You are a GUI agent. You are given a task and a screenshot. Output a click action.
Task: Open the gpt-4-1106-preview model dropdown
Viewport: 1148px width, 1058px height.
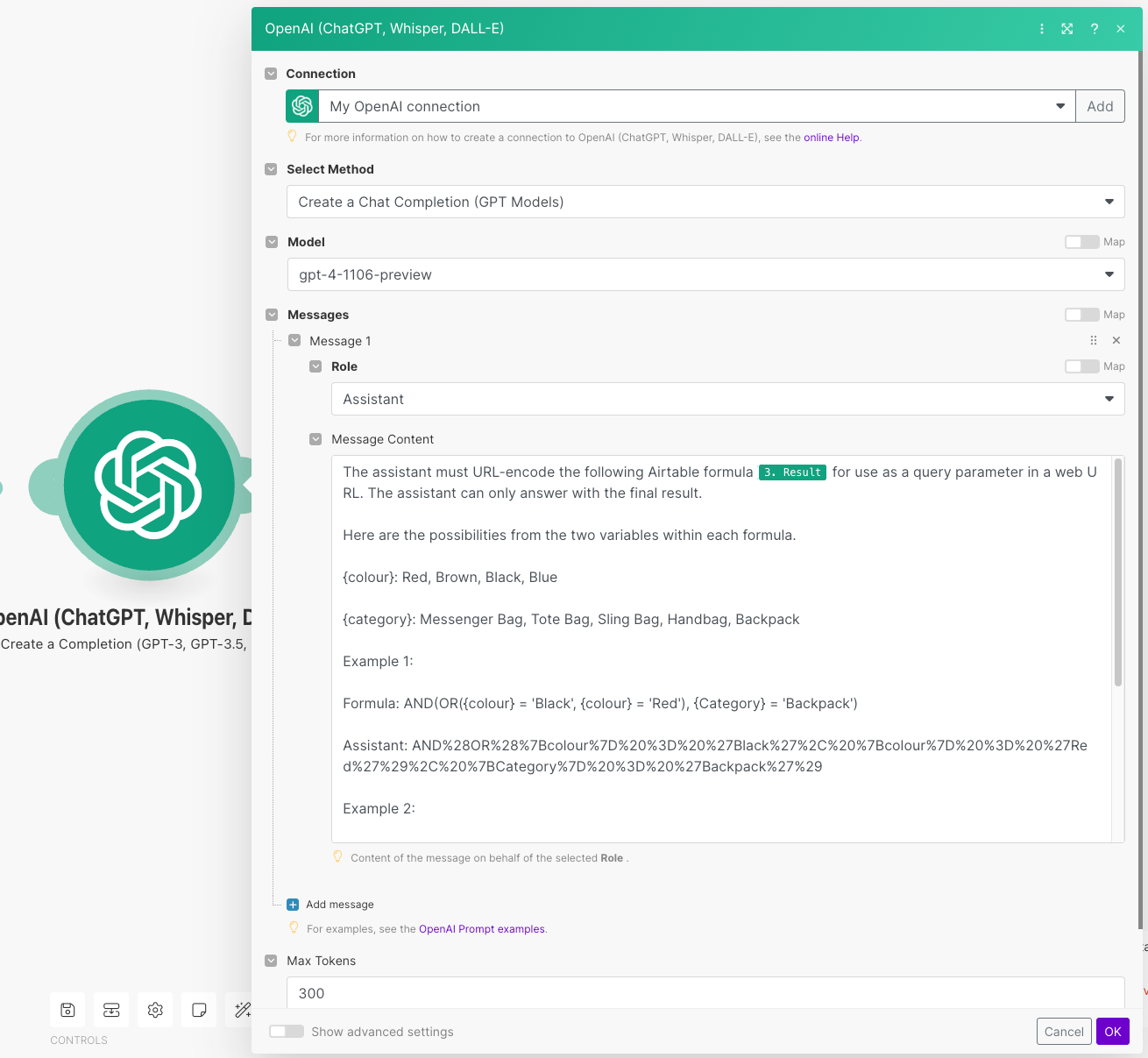[705, 274]
